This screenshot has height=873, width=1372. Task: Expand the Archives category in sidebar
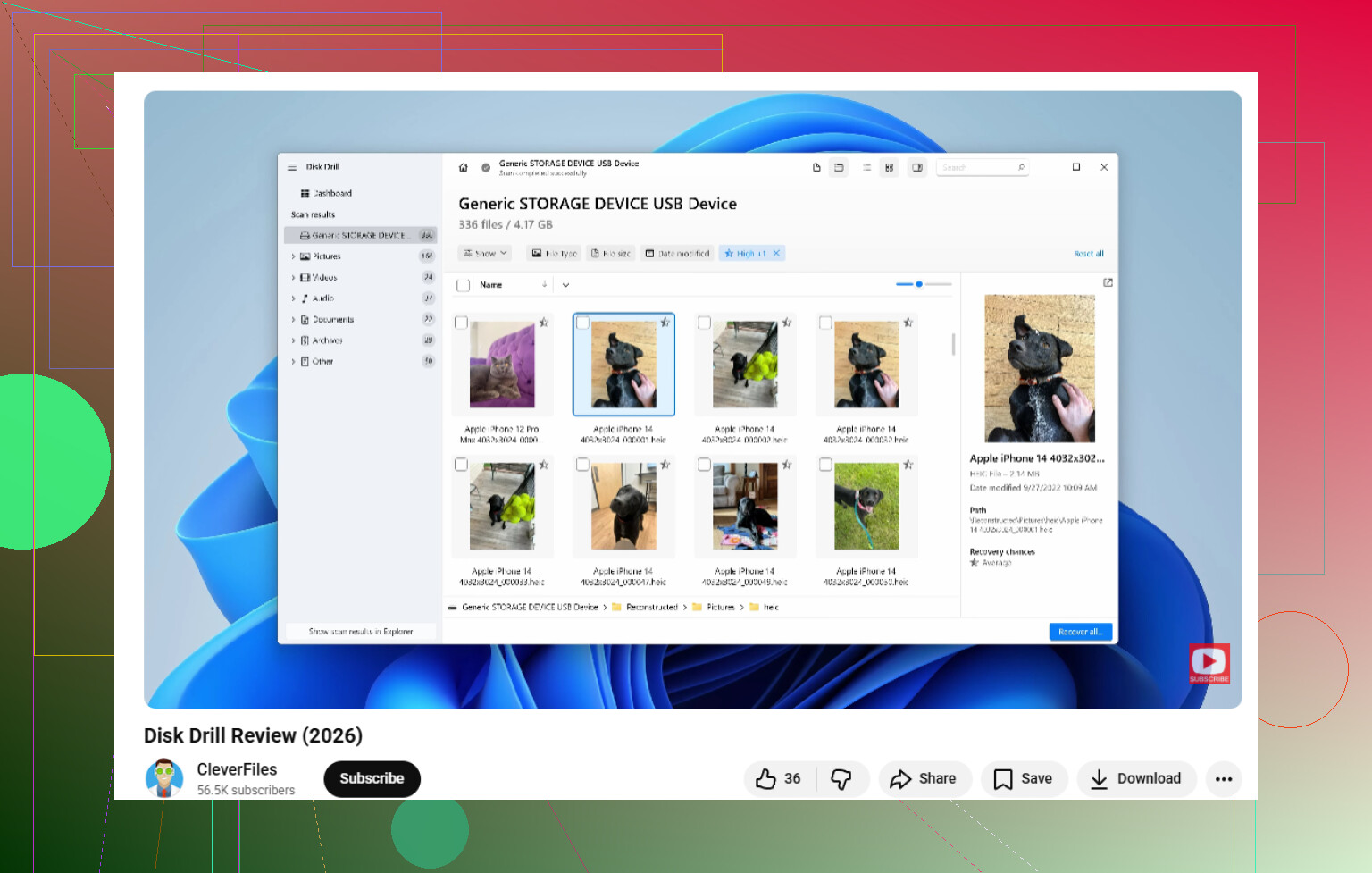tap(293, 340)
